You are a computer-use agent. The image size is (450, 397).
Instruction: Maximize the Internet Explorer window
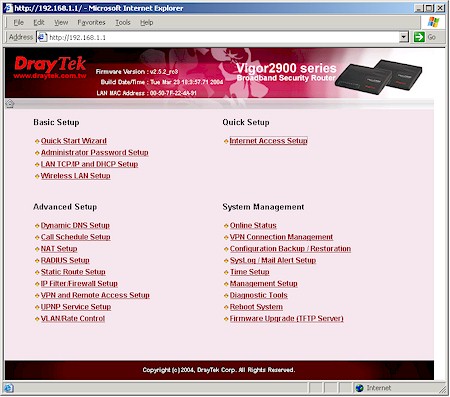[430, 8]
